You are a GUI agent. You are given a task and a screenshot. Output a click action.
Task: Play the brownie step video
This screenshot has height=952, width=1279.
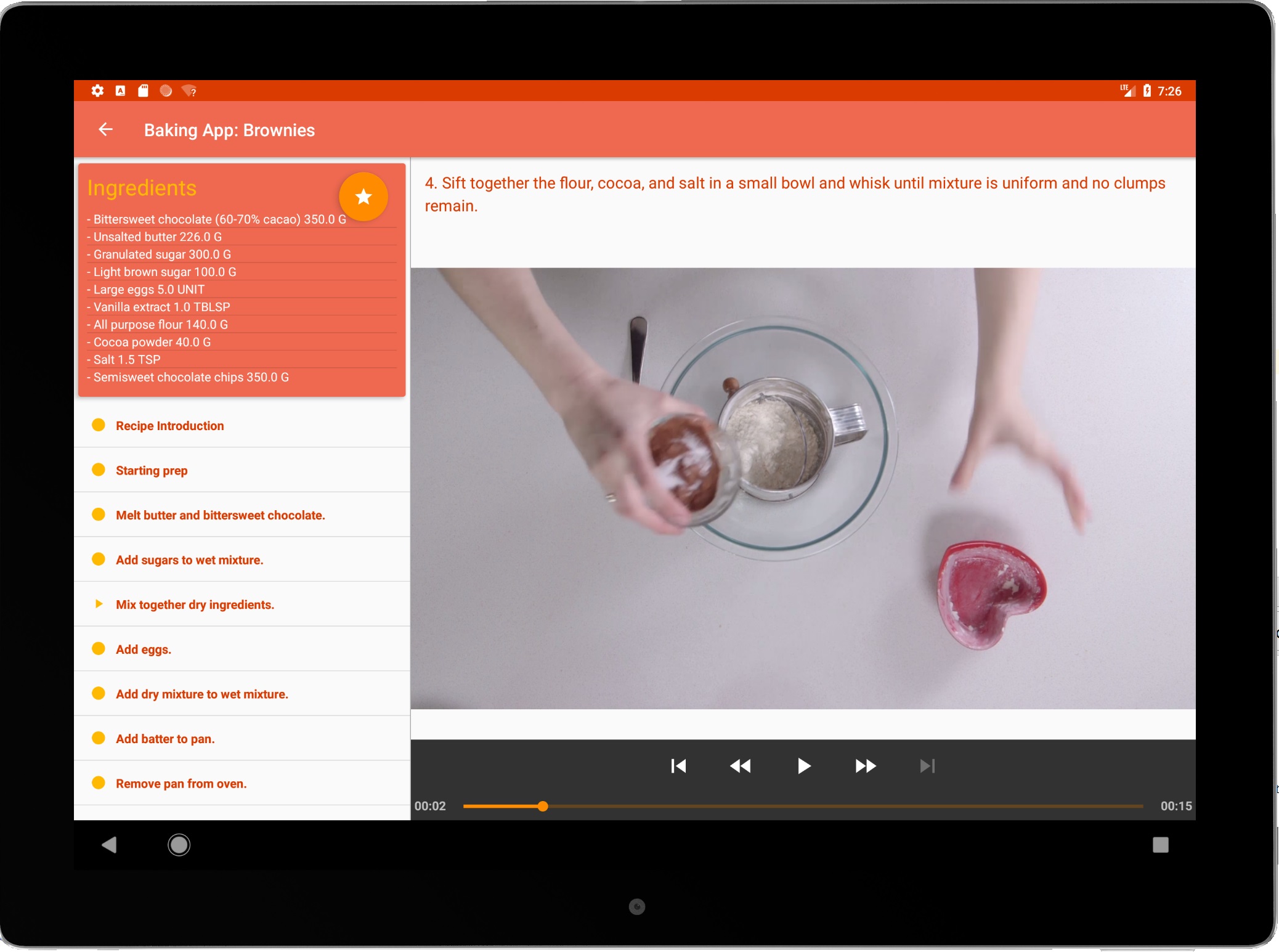click(x=803, y=766)
